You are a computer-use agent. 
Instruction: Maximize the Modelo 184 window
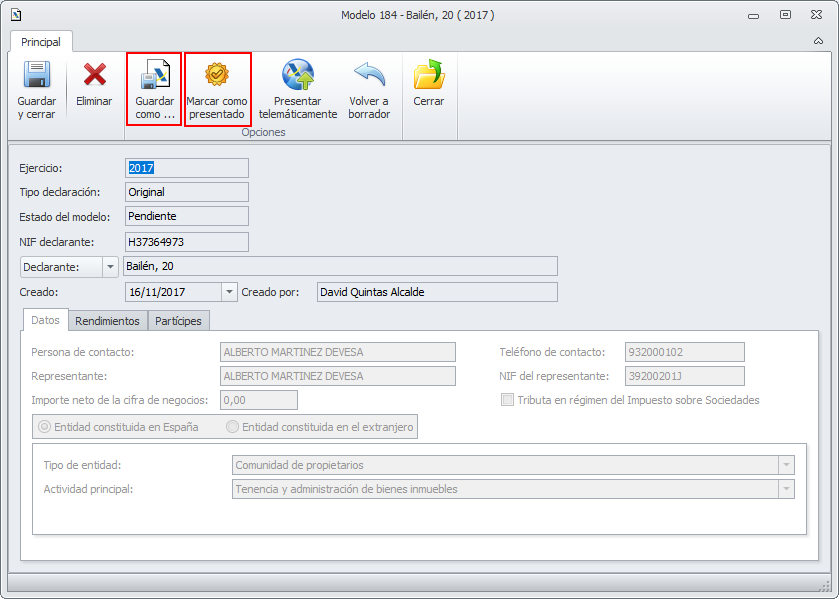(x=785, y=15)
